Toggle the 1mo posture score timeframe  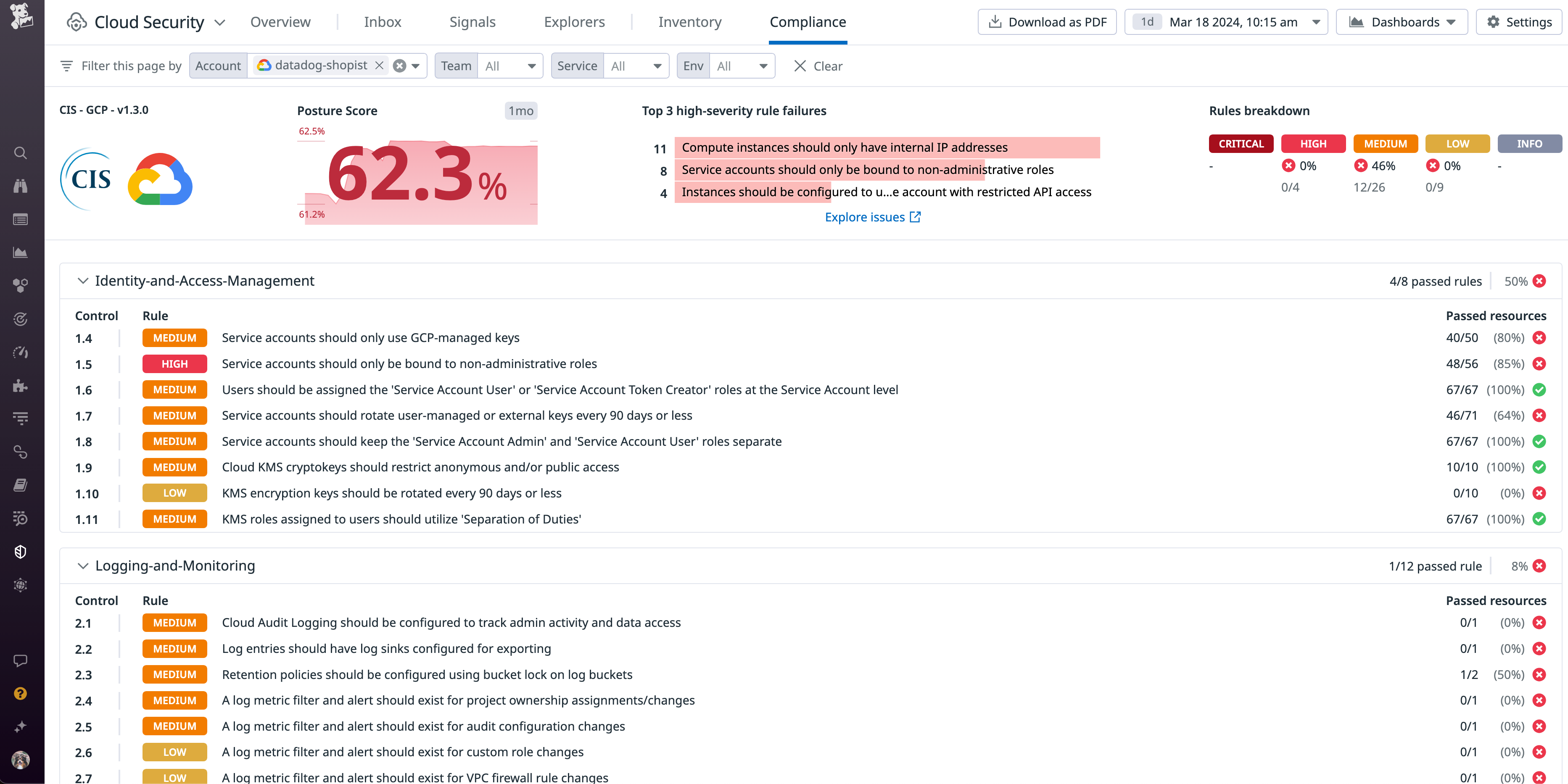point(520,110)
